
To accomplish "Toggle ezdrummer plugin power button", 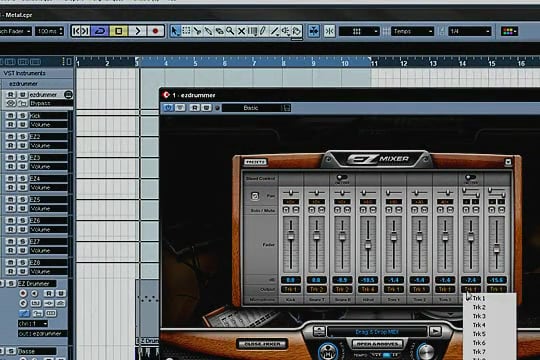I will 168,108.
